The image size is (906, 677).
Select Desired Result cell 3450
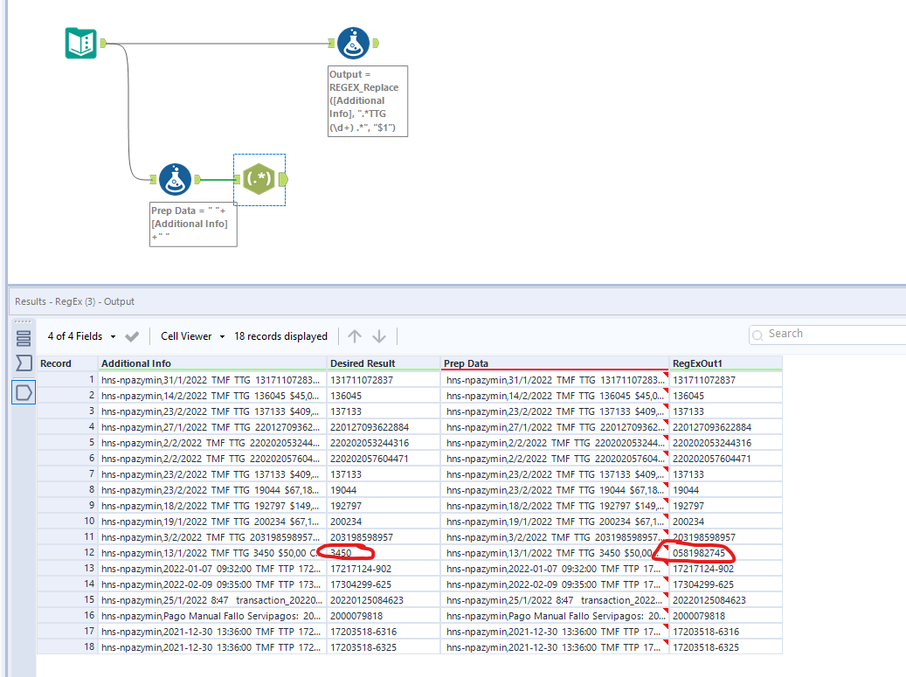pyautogui.click(x=383, y=553)
